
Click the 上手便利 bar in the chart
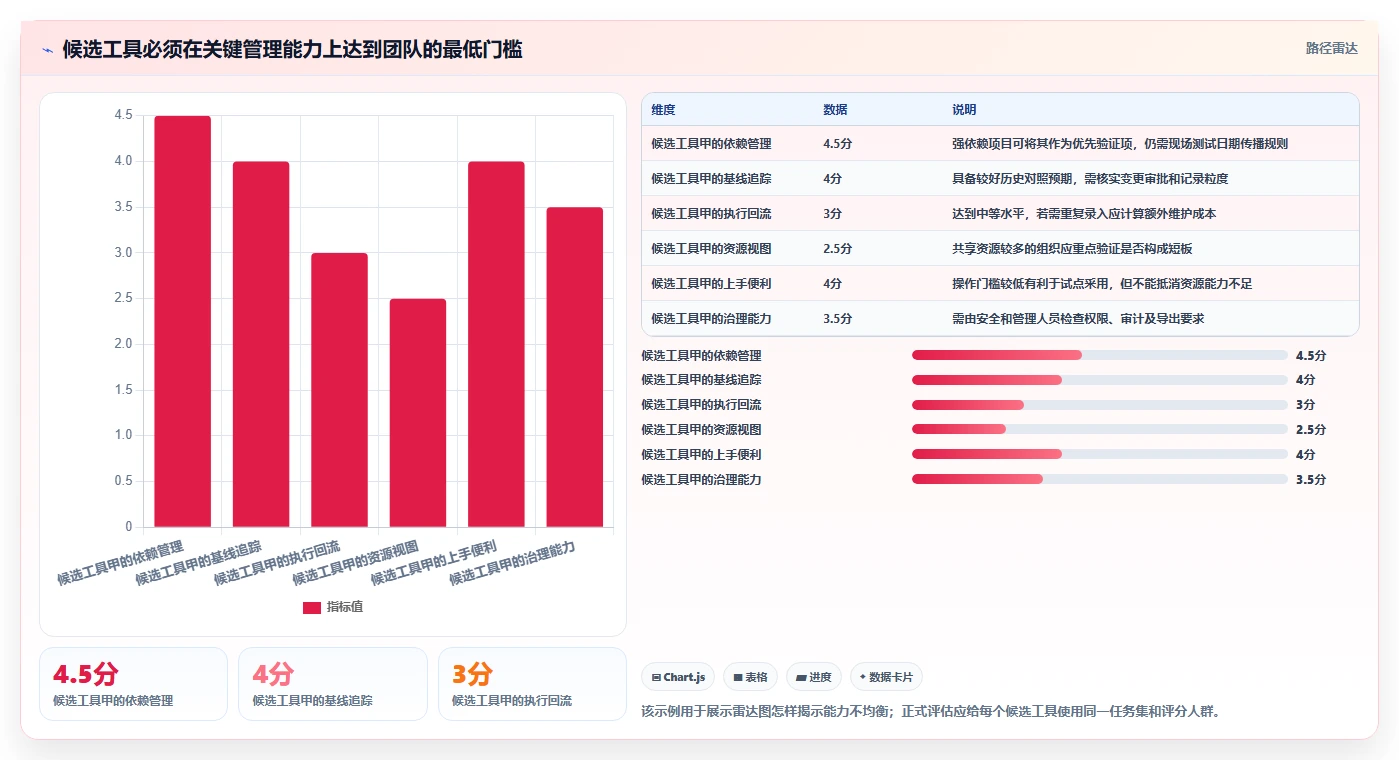(496, 344)
